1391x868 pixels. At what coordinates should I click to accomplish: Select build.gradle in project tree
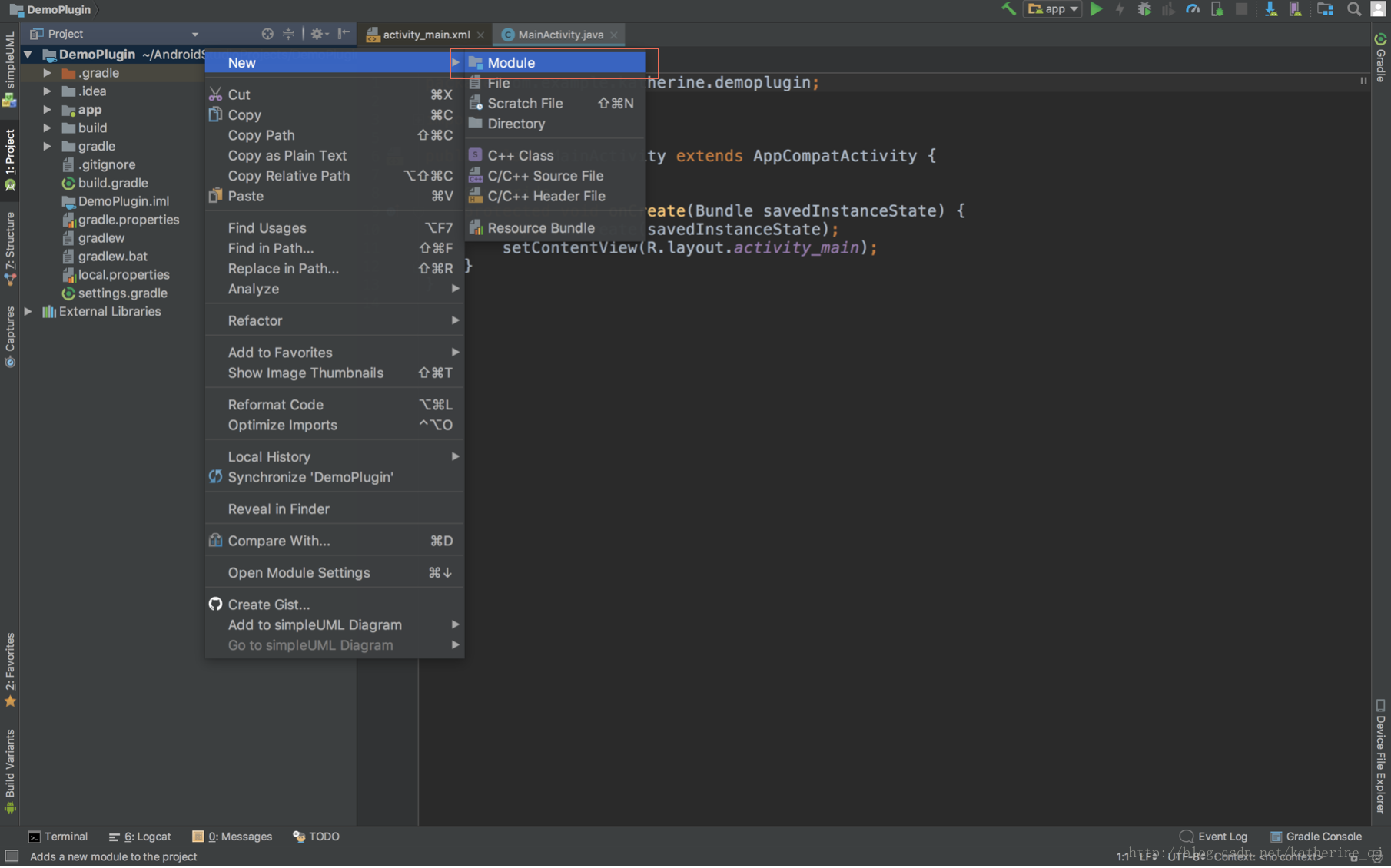(113, 184)
